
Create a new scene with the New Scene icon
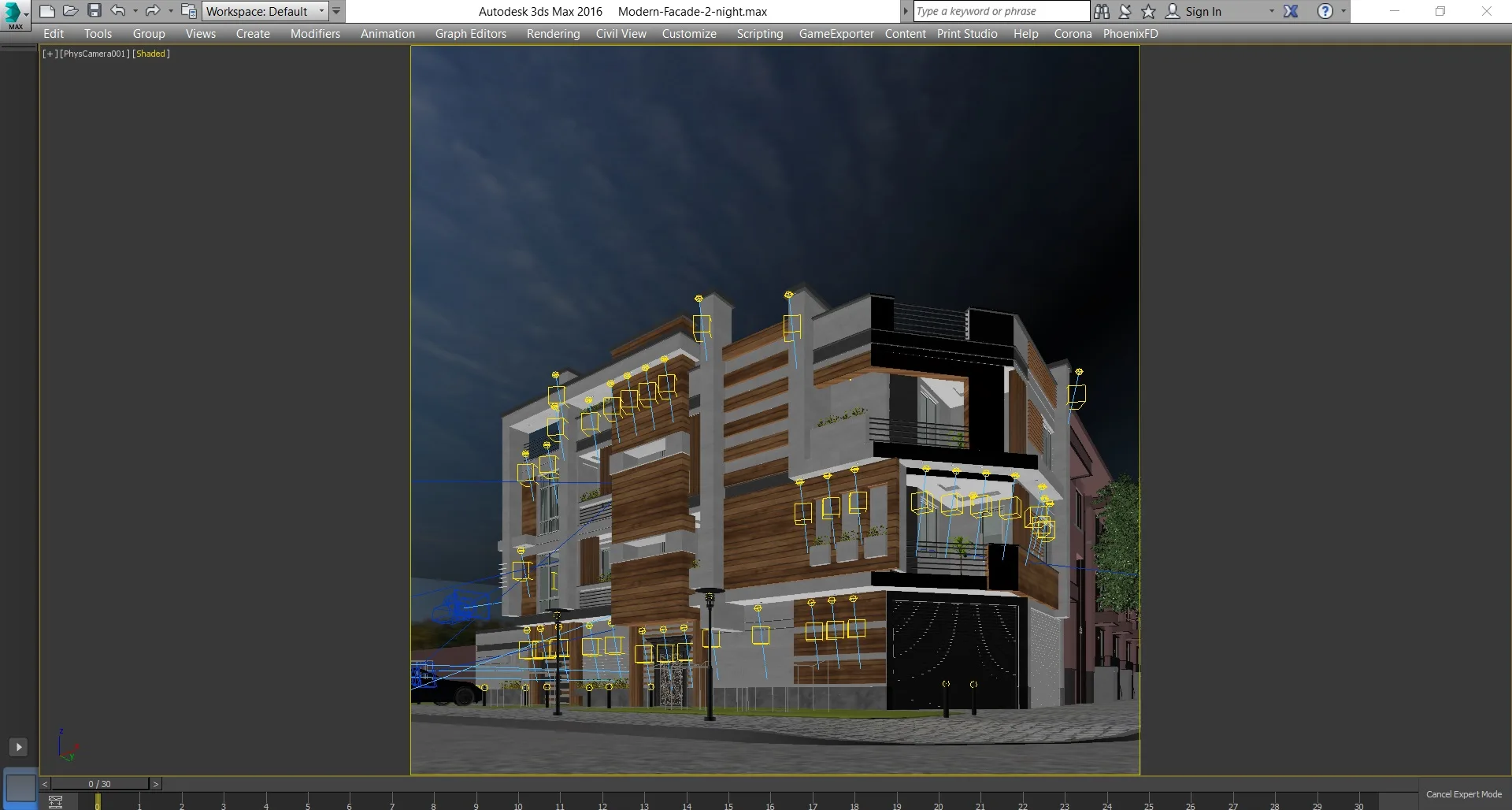tap(46, 10)
